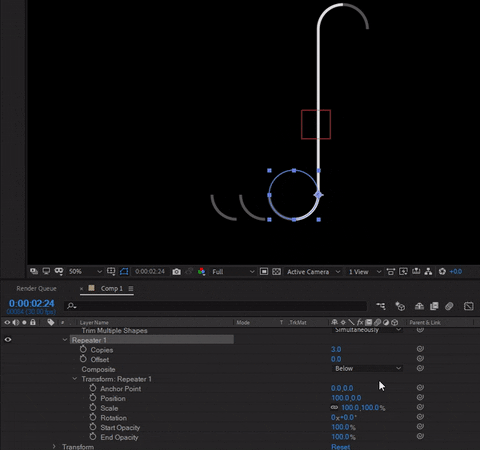Click the Lock column header icon
The height and width of the screenshot is (450, 480).
33,322
